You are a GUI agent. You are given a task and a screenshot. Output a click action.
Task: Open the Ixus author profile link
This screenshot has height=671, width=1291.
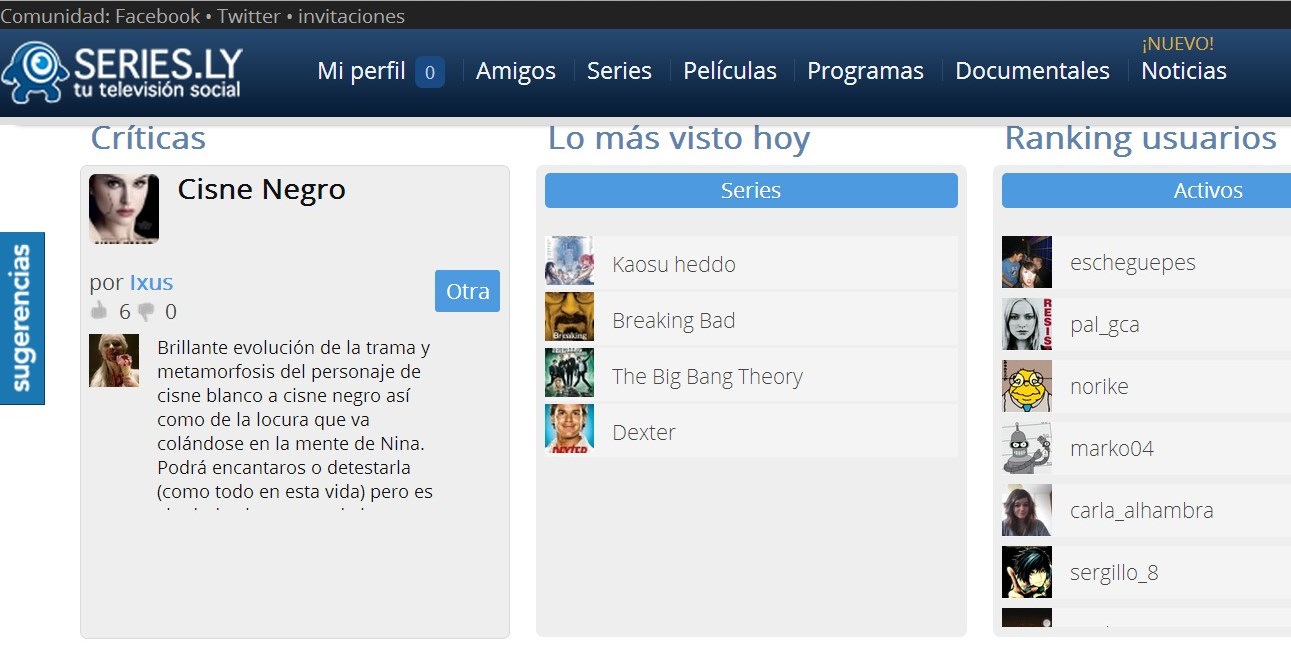click(151, 282)
